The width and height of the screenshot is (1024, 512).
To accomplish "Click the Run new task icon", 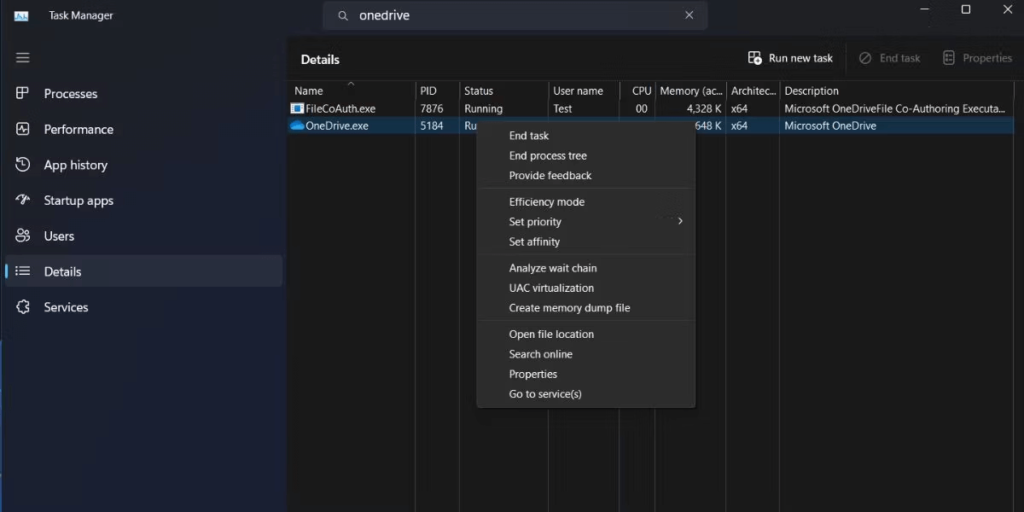I will click(755, 58).
